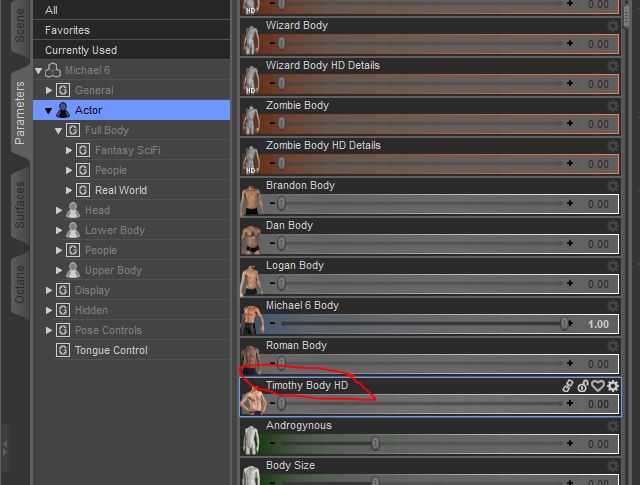Select the Tongue Control tree item
This screenshot has width=640, height=485.
tap(111, 350)
